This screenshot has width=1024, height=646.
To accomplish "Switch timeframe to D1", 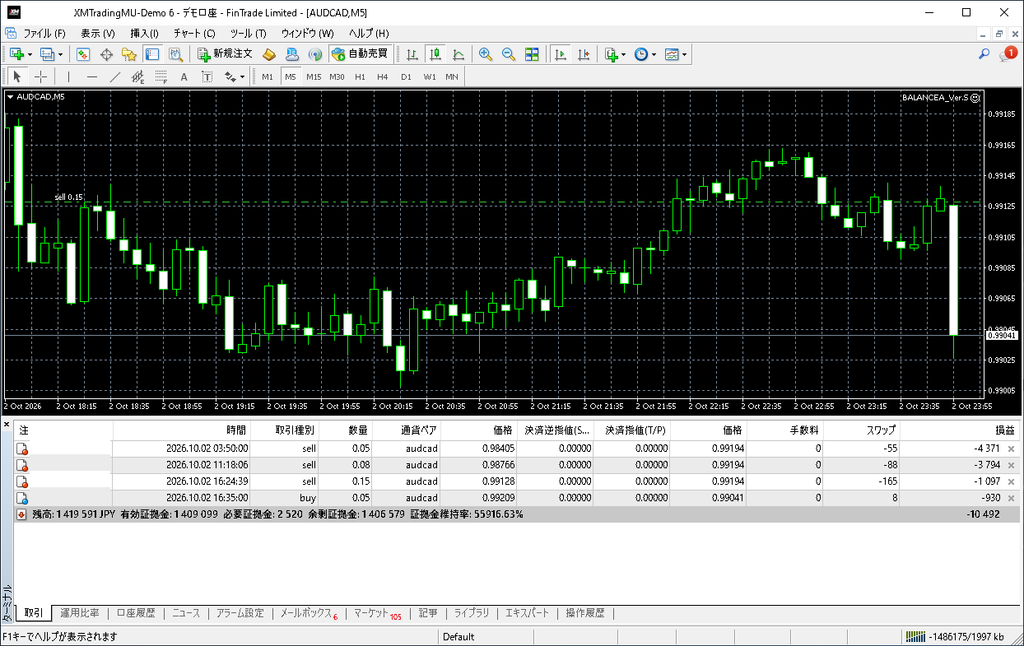I will click(406, 76).
